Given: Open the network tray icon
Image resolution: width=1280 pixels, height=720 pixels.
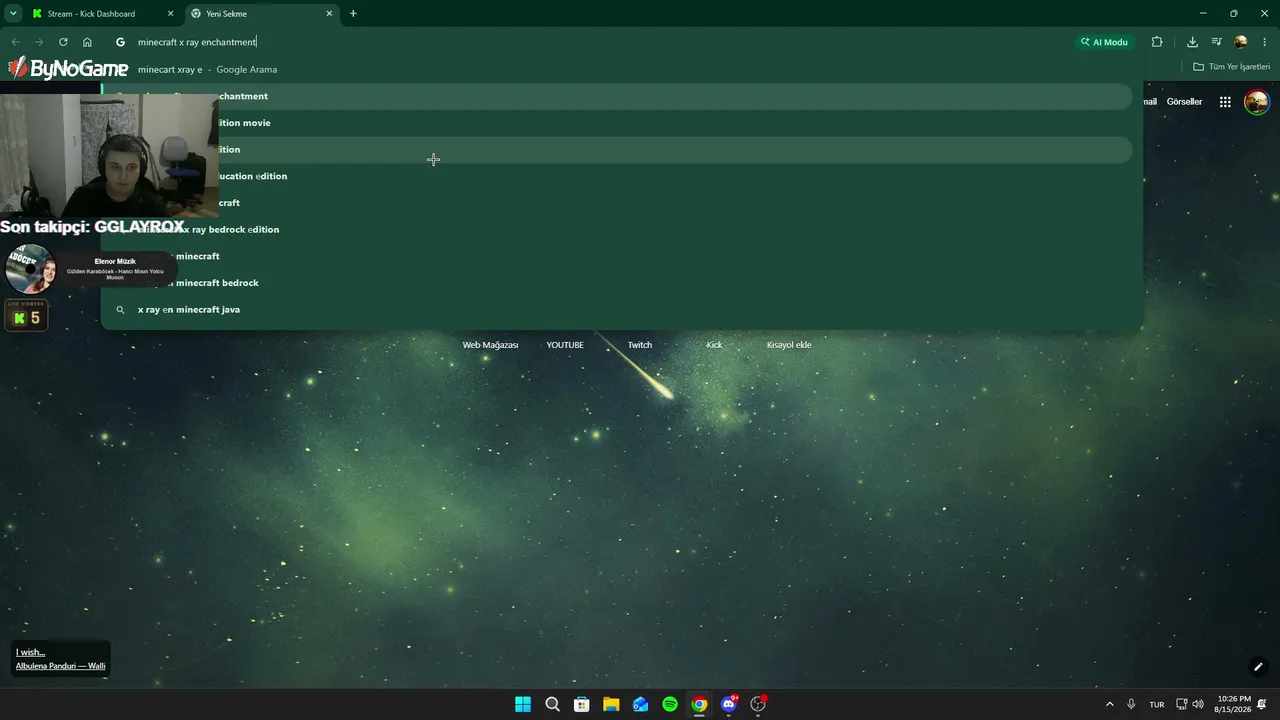Looking at the screenshot, I should pyautogui.click(x=1182, y=704).
